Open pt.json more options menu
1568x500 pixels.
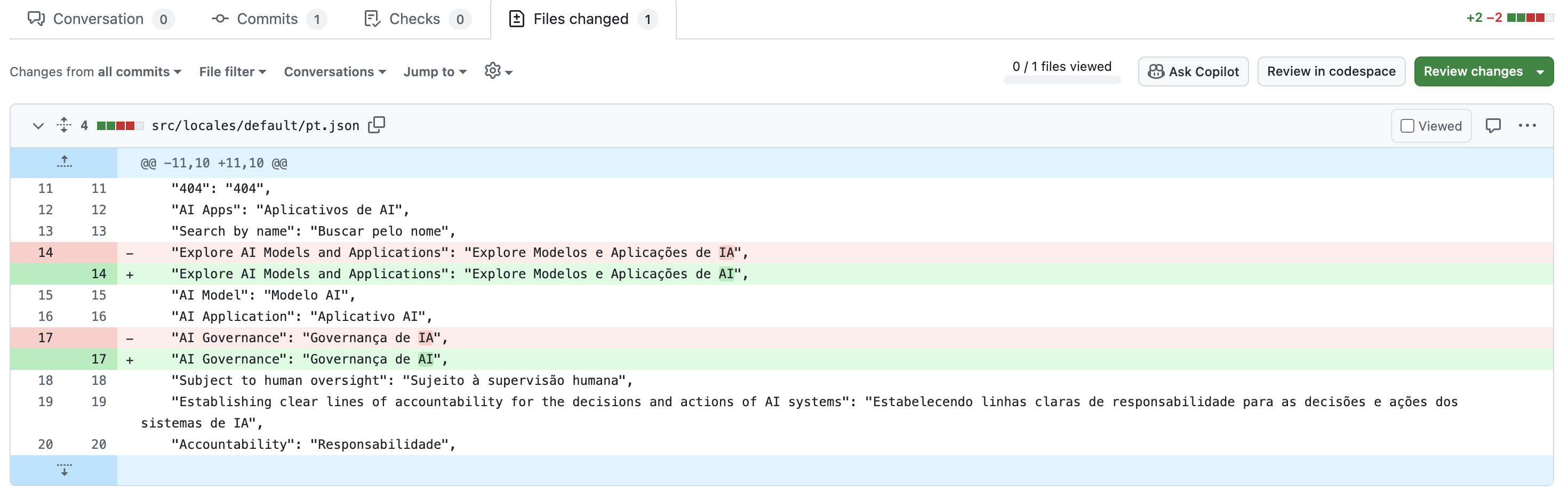[x=1526, y=125]
